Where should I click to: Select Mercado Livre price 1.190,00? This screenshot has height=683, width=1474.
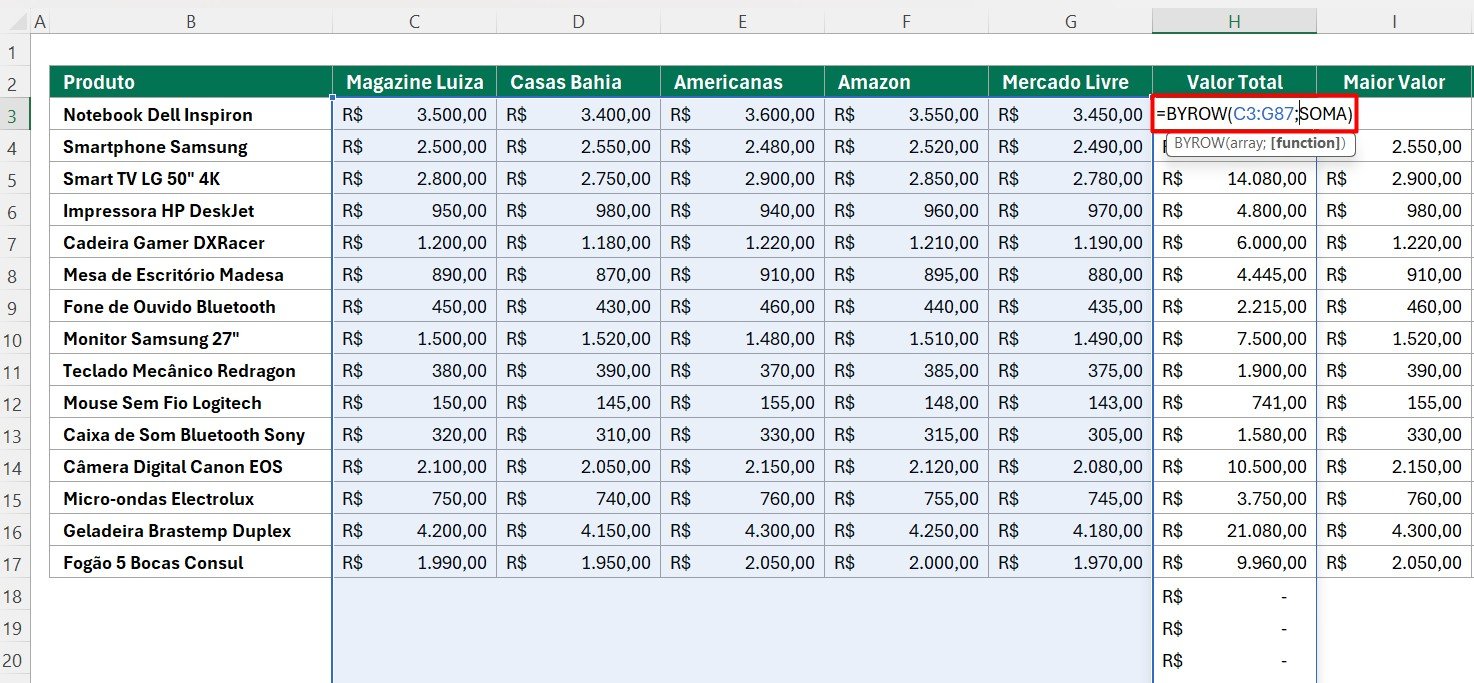pyautogui.click(x=1070, y=242)
